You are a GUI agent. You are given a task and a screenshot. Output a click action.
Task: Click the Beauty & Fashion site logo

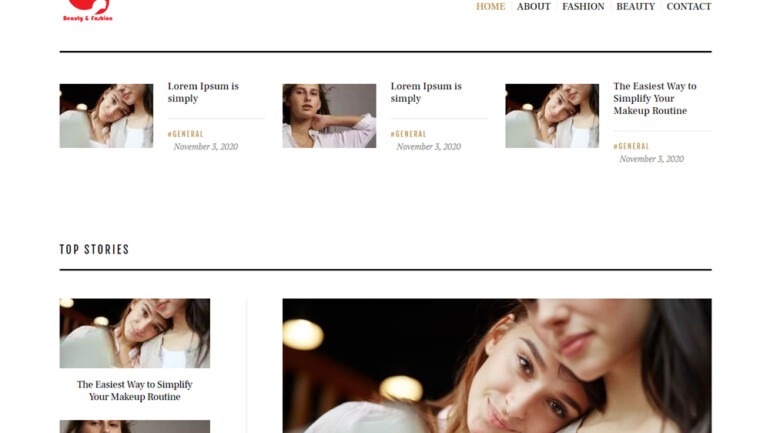point(88,10)
